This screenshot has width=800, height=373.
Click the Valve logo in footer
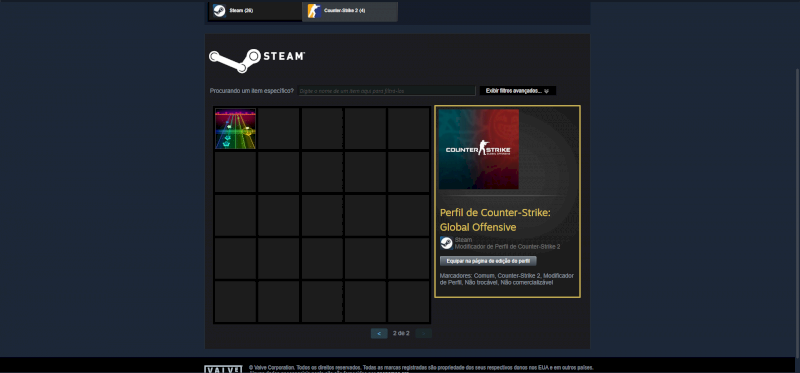point(223,369)
